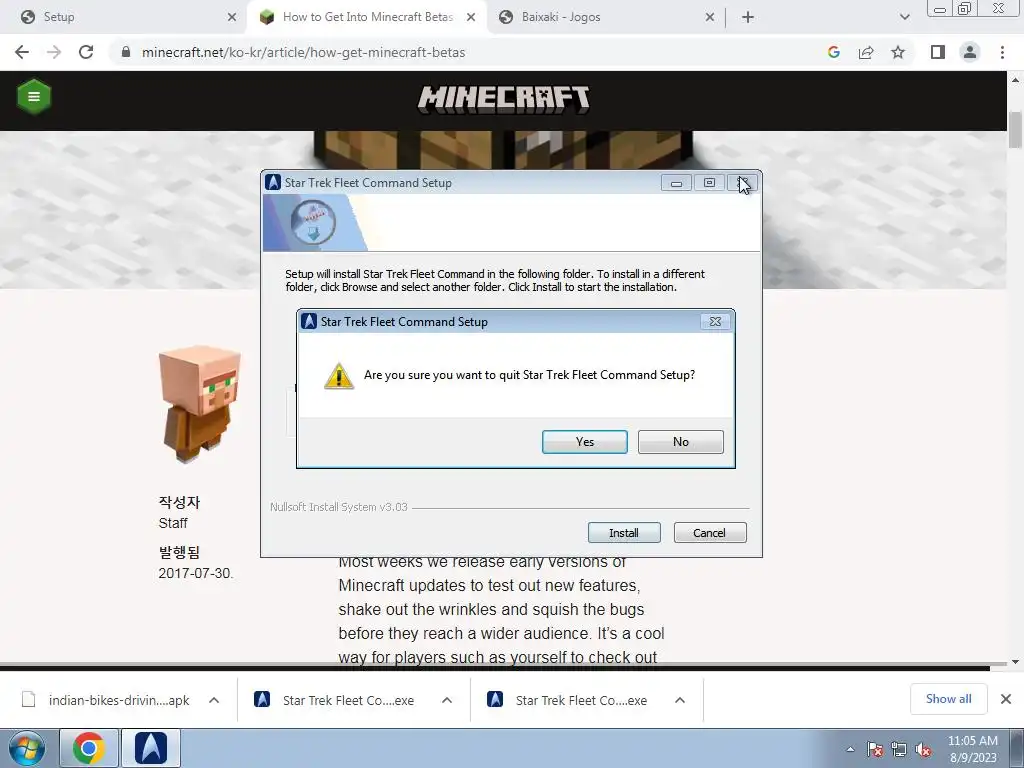Open Chrome from the taskbar
Screen dimensions: 1024x768
(89, 748)
